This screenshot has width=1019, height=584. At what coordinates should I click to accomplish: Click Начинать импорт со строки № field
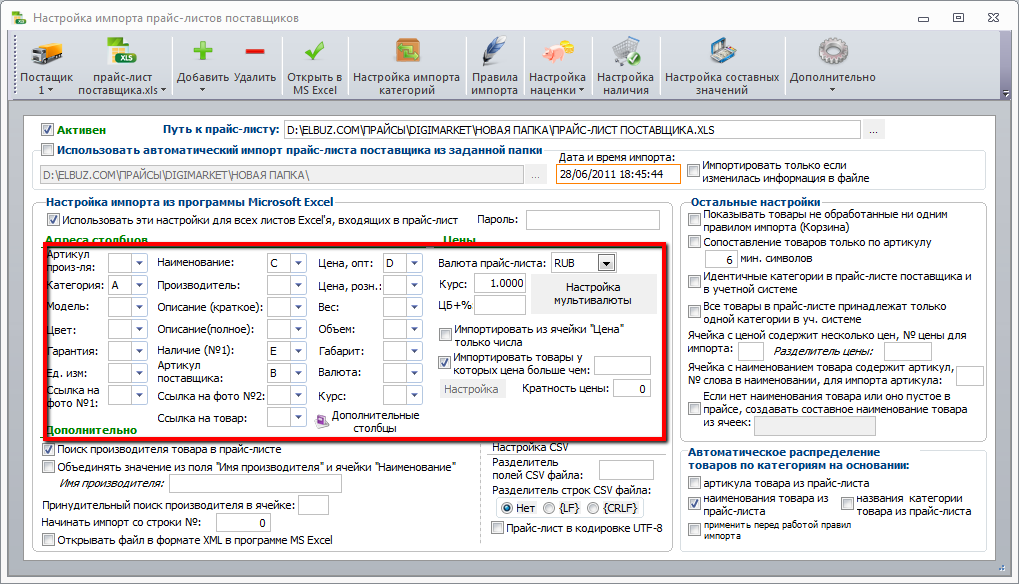(243, 522)
